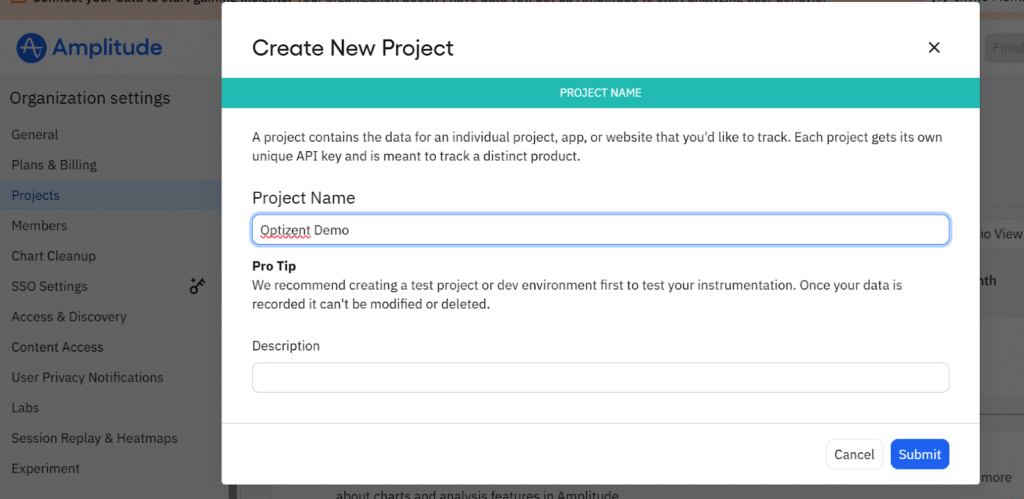This screenshot has height=499, width=1024.
Task: Click the Amplitude logo icon
Action: [x=32, y=47]
